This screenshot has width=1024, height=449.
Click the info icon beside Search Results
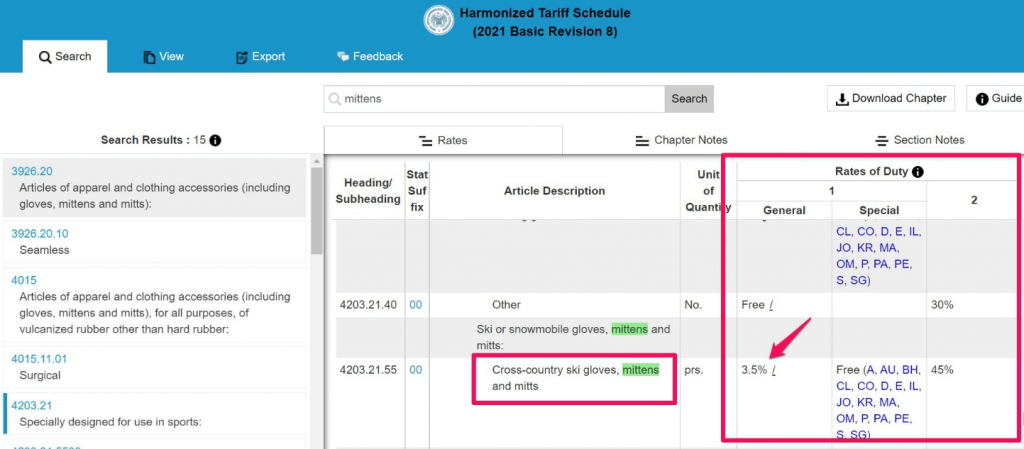(216, 140)
